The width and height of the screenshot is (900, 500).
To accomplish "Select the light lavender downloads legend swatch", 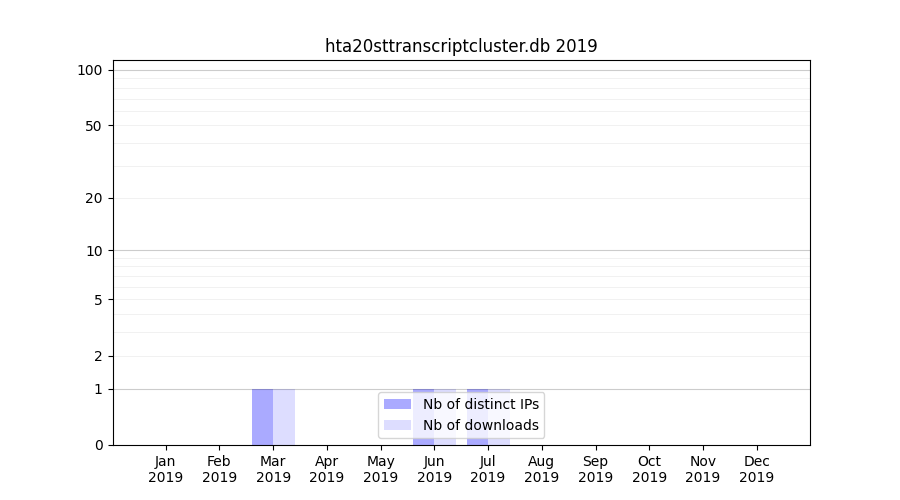I will click(397, 425).
